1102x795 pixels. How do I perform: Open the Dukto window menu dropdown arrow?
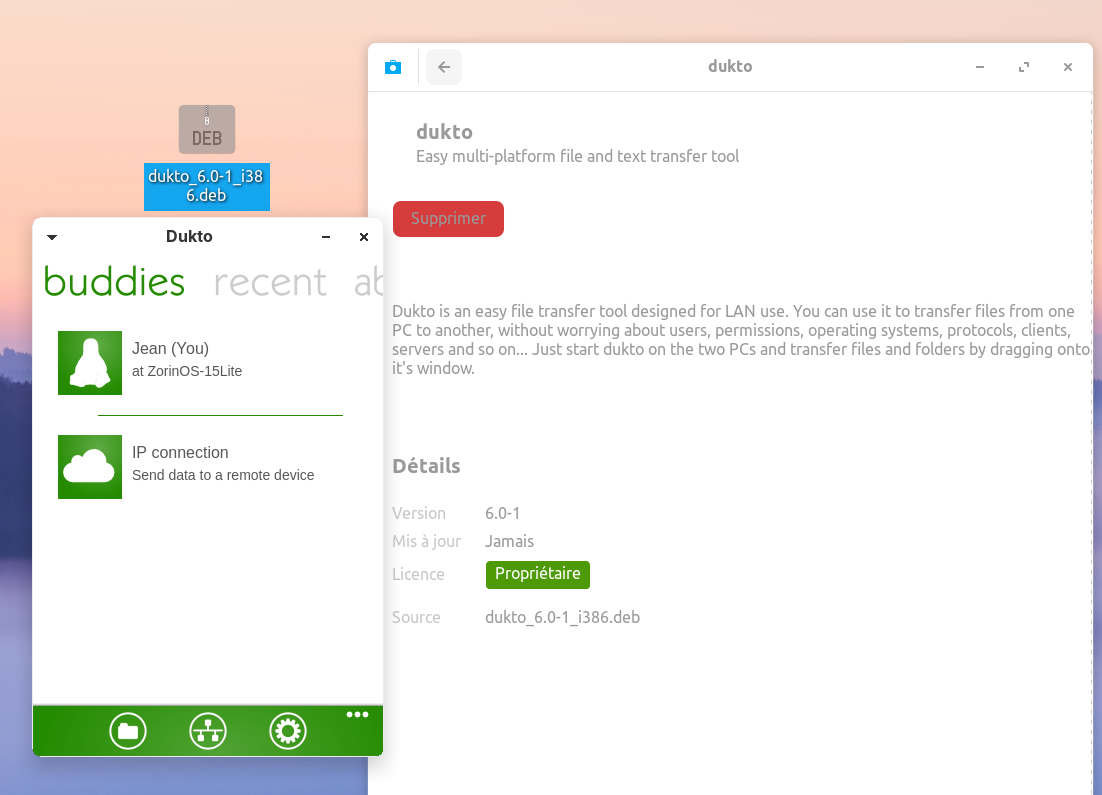(x=52, y=237)
